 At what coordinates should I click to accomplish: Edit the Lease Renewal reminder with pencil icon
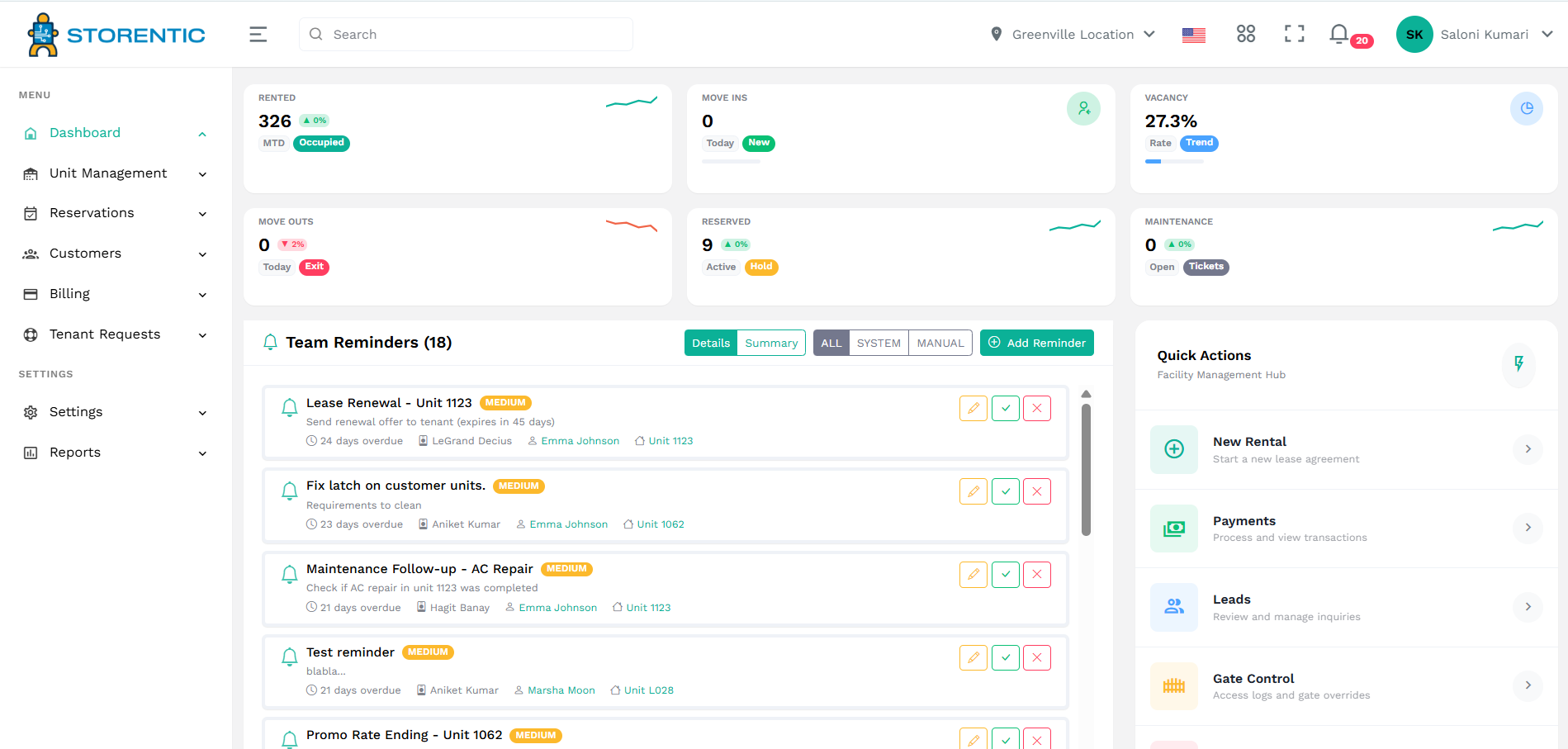(x=973, y=407)
